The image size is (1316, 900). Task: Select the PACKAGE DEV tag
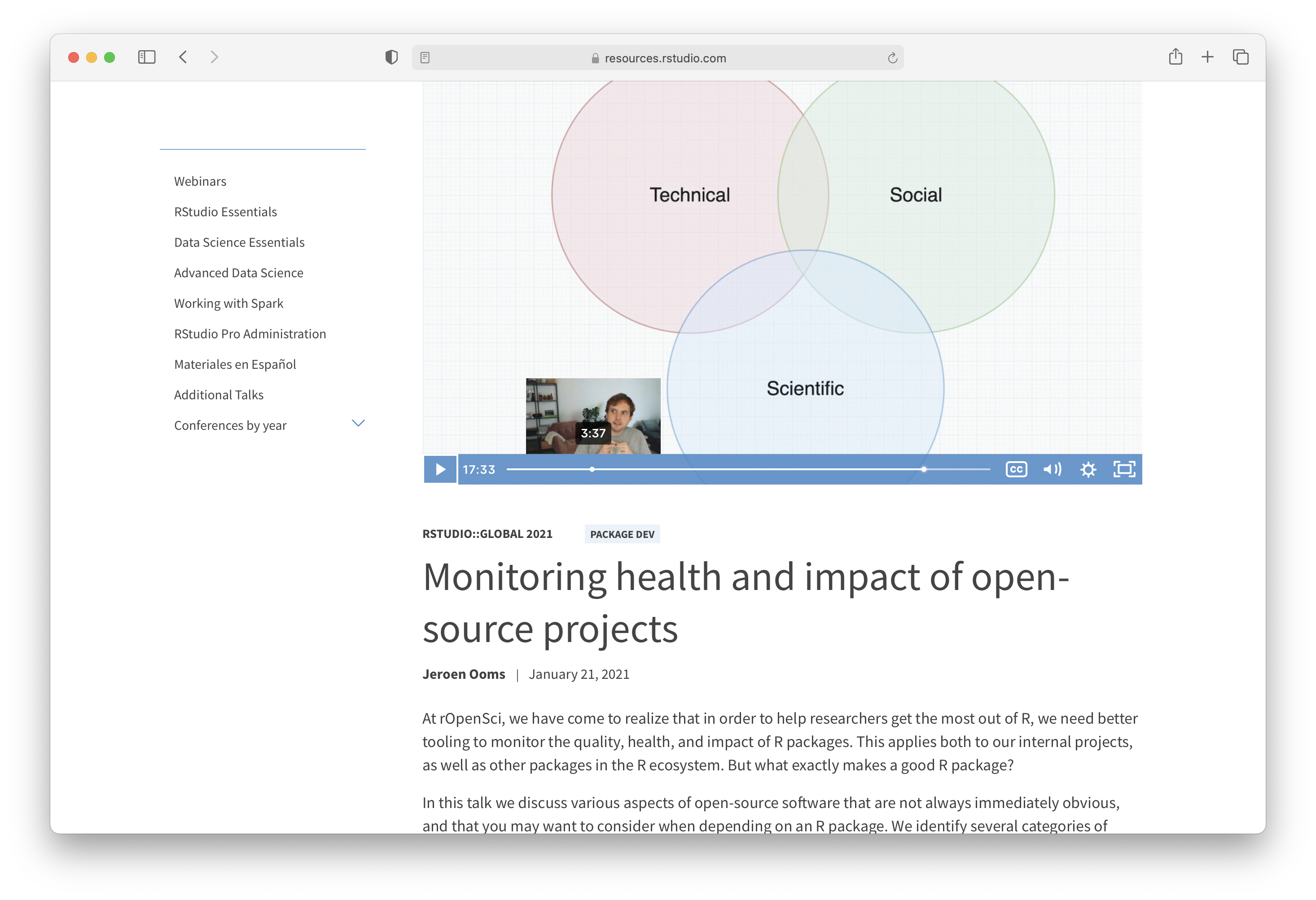click(622, 534)
